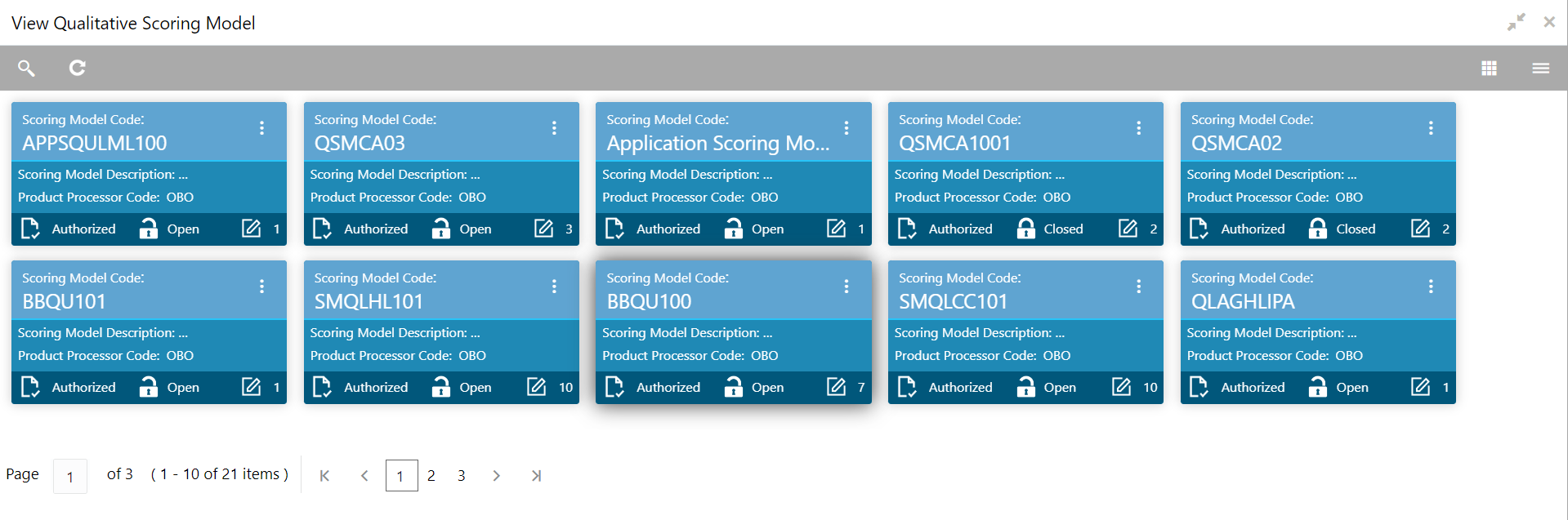This screenshot has width=1568, height=520.
Task: Click the modification count icon on SMQLHL101
Action: [536, 387]
